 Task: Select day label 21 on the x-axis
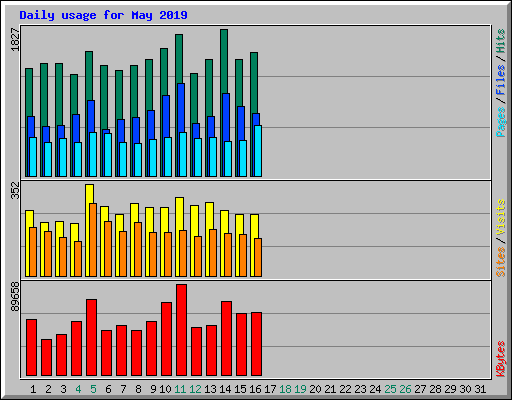330,389
